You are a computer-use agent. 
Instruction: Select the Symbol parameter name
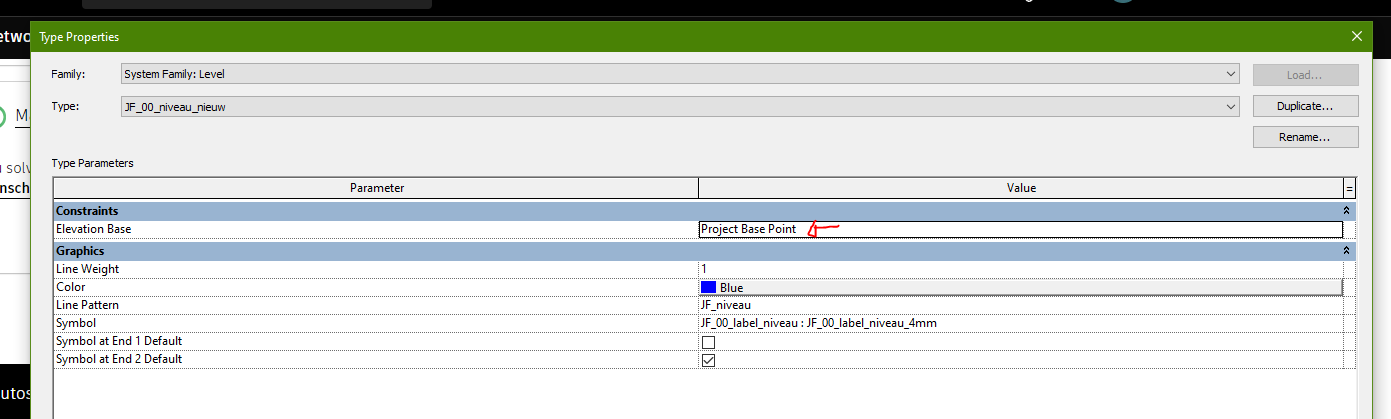tap(76, 323)
